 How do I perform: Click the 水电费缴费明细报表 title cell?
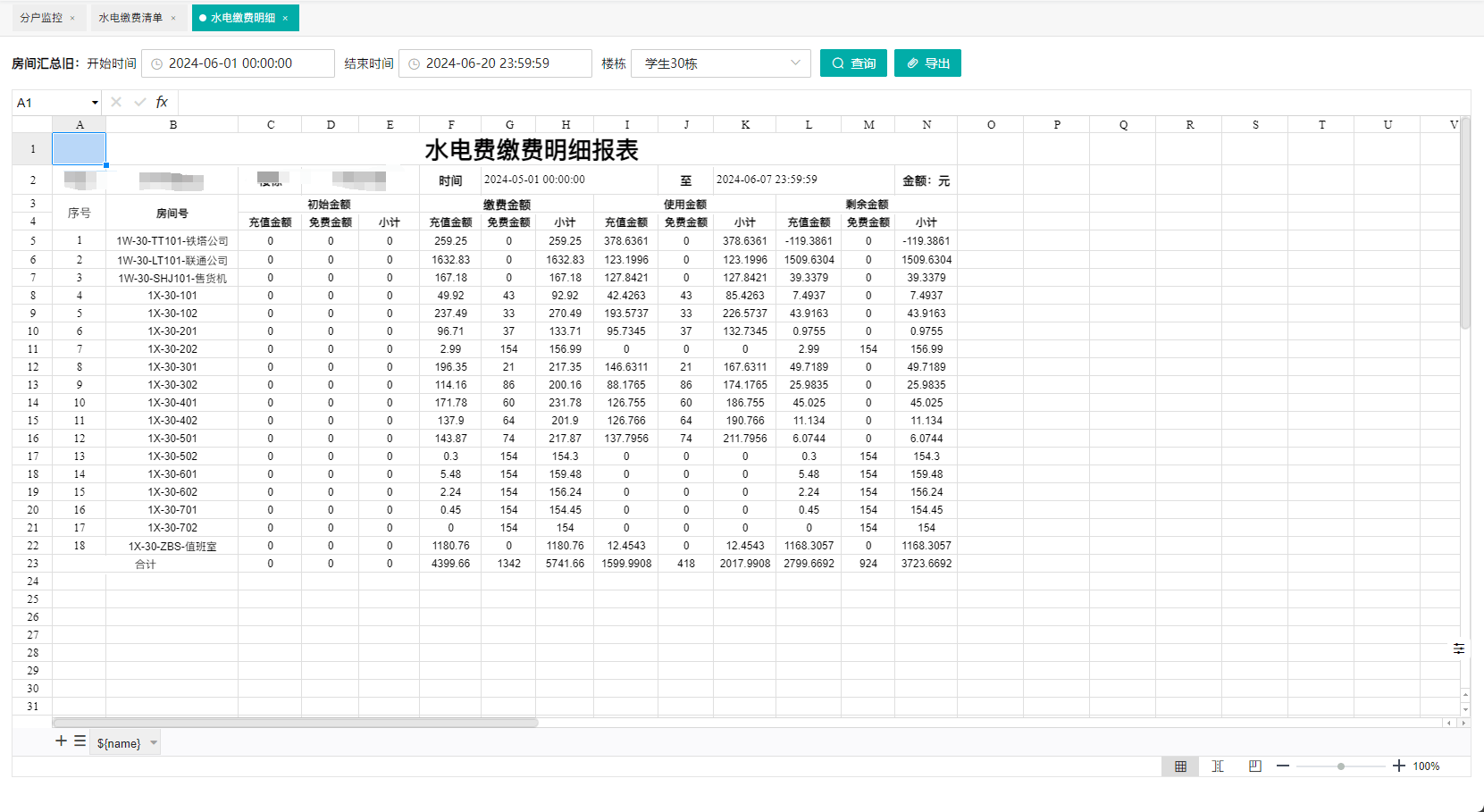532,149
